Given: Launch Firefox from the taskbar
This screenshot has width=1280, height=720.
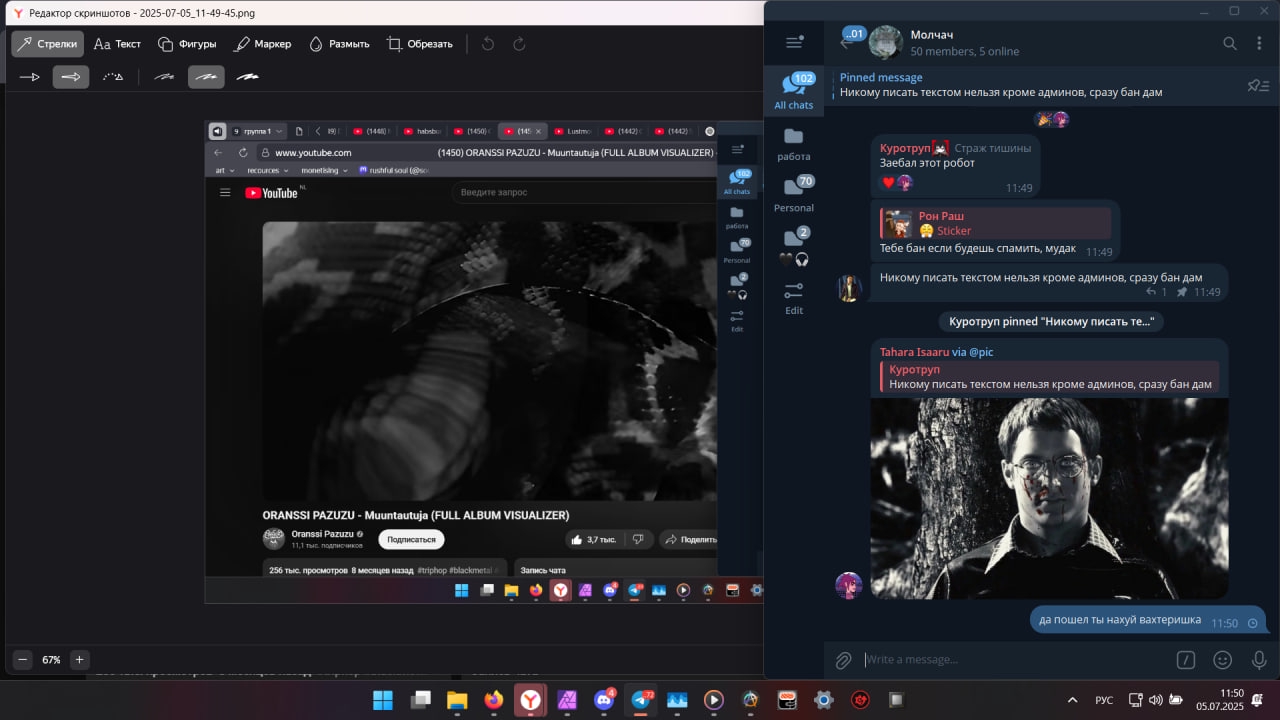Looking at the screenshot, I should point(493,700).
